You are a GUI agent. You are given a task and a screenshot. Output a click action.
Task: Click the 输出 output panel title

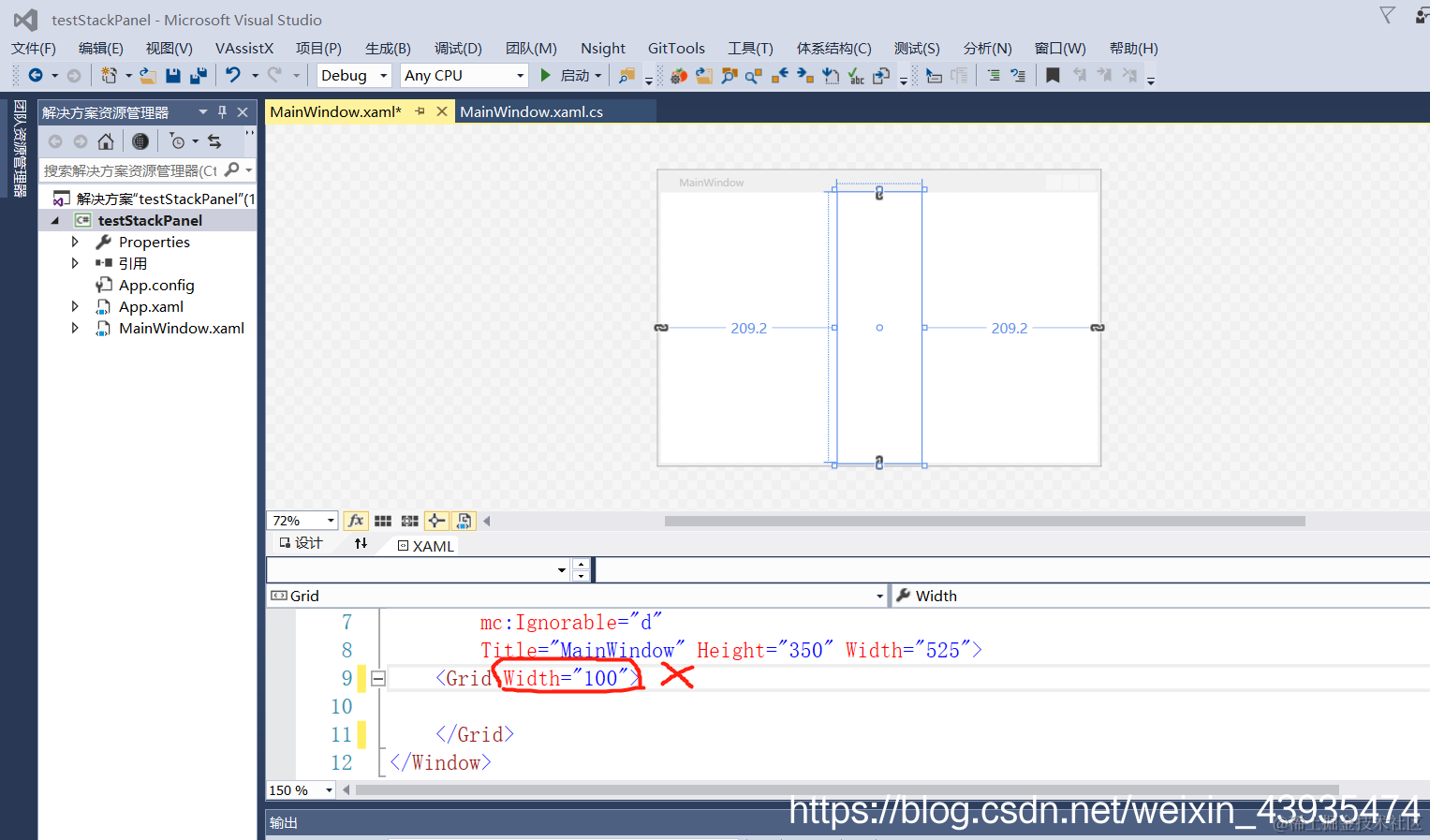[284, 823]
